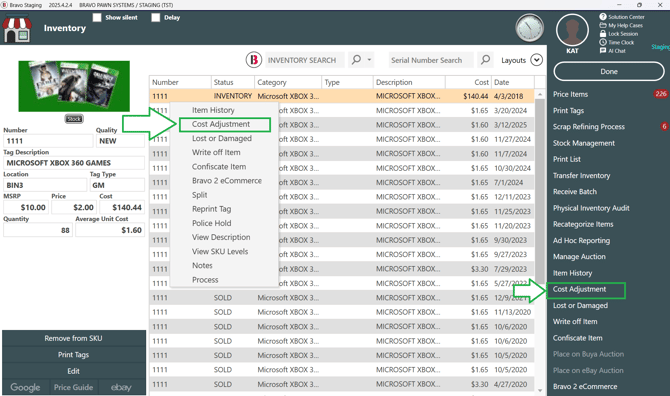Select the SOLD row dated 11/13/2020

click(342, 312)
